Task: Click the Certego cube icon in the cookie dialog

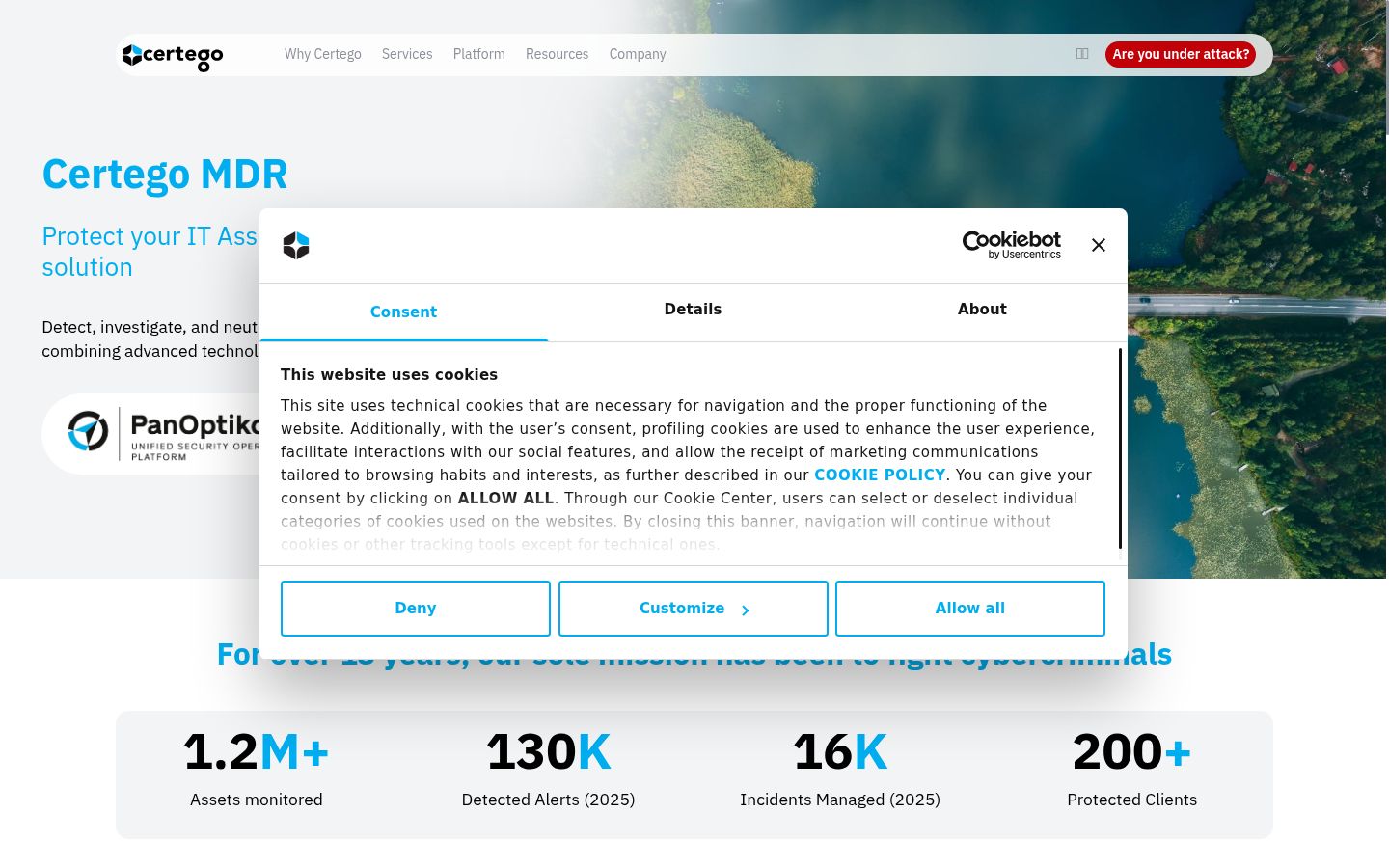Action: (x=296, y=245)
